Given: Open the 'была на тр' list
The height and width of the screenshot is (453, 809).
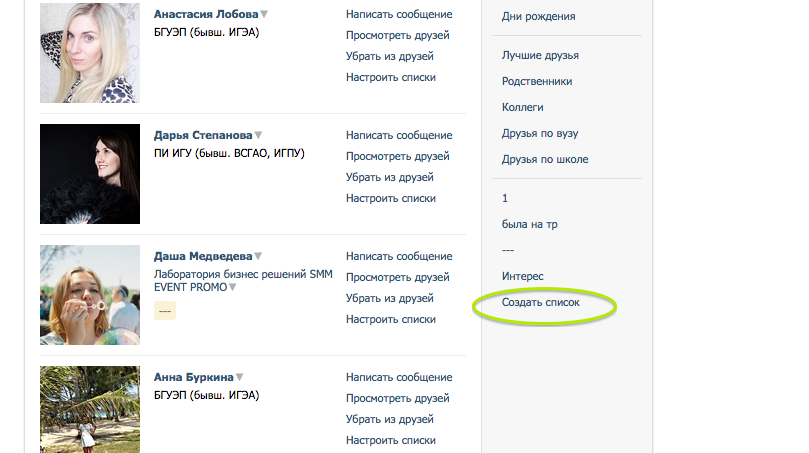Looking at the screenshot, I should 530,224.
